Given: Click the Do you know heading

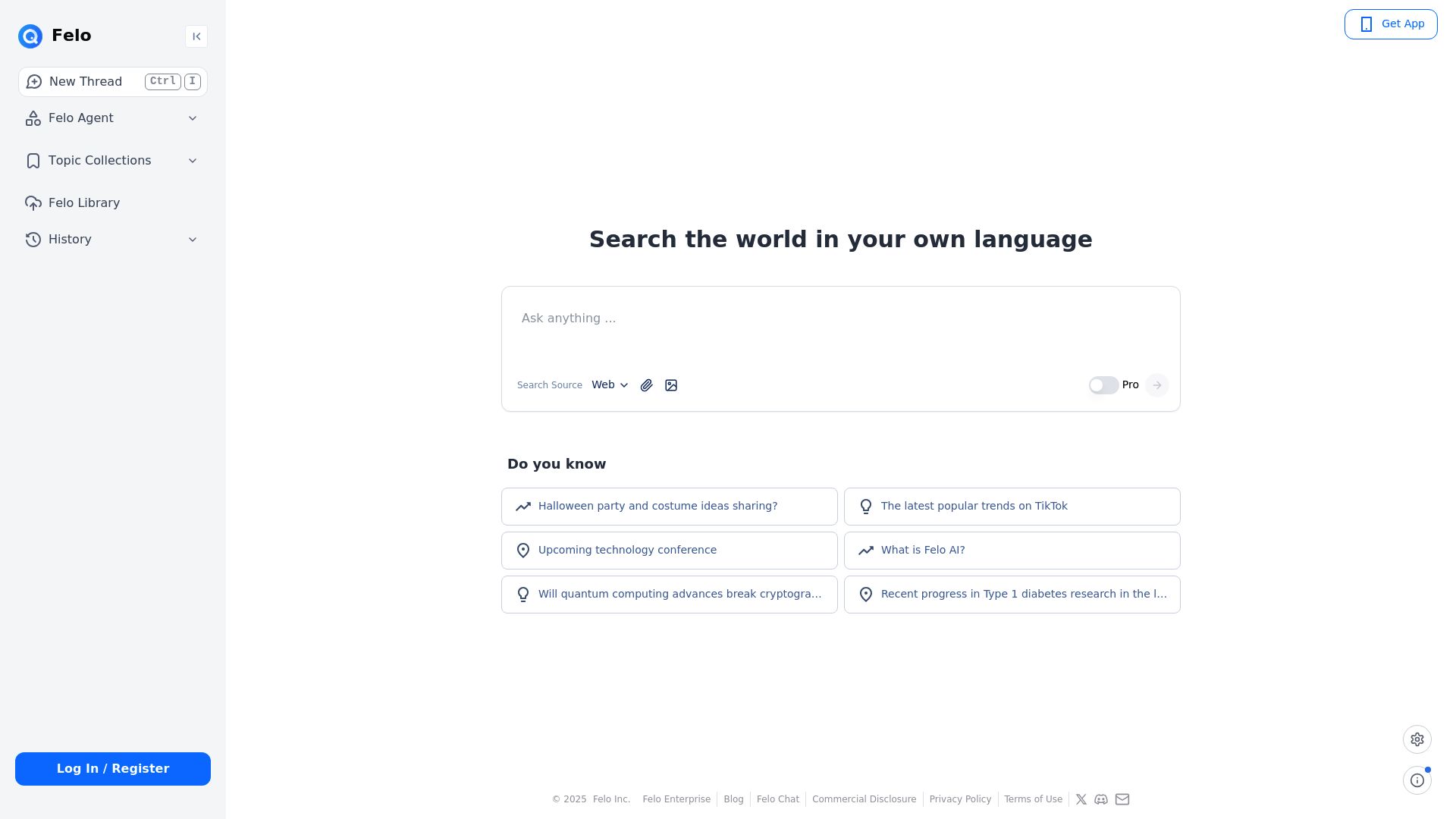Looking at the screenshot, I should click(x=557, y=464).
